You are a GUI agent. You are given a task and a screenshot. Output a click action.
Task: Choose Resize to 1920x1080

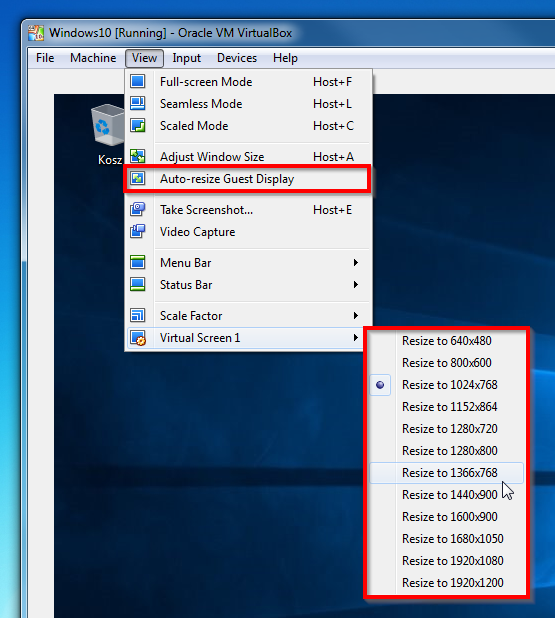pos(447,560)
